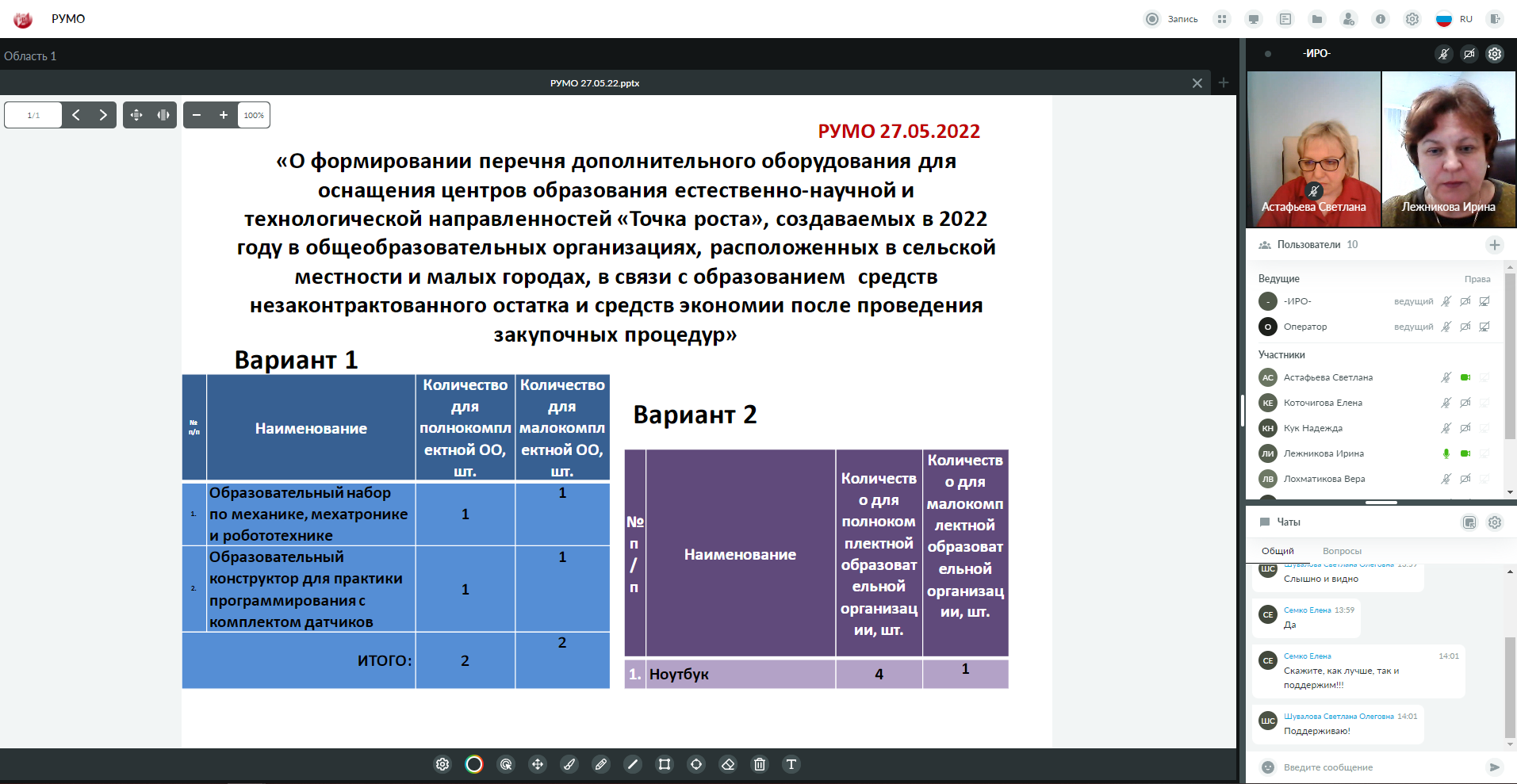Click the screen sharing monitor icon
The height and width of the screenshot is (784, 1517).
[x=1254, y=19]
